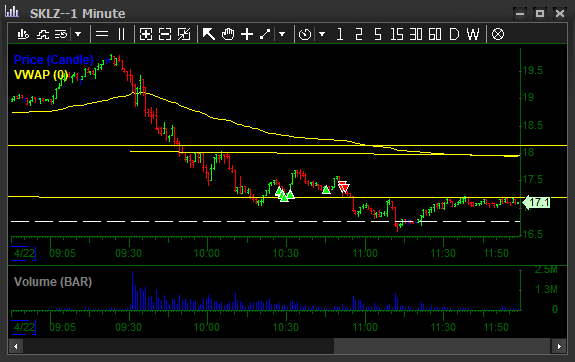
Task: Switch to the 30 minute interval
Action: click(x=416, y=34)
